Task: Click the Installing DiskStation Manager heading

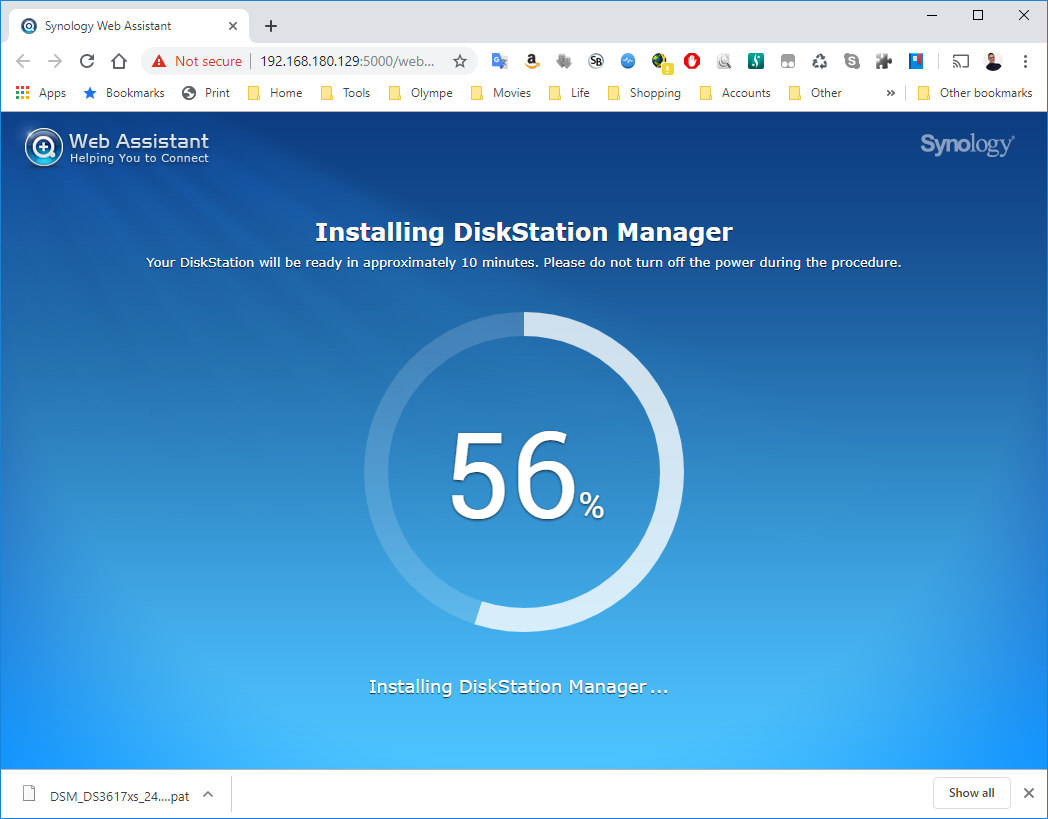Action: tap(524, 232)
